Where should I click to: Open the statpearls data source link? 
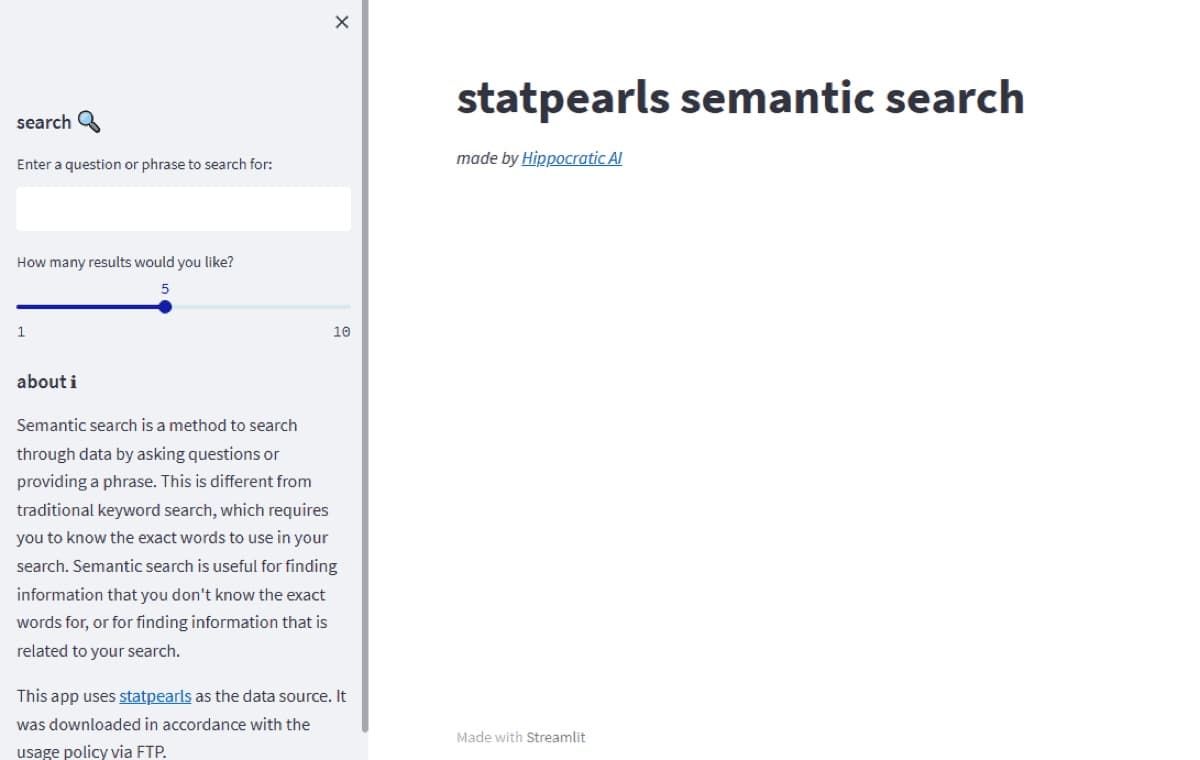(155, 696)
